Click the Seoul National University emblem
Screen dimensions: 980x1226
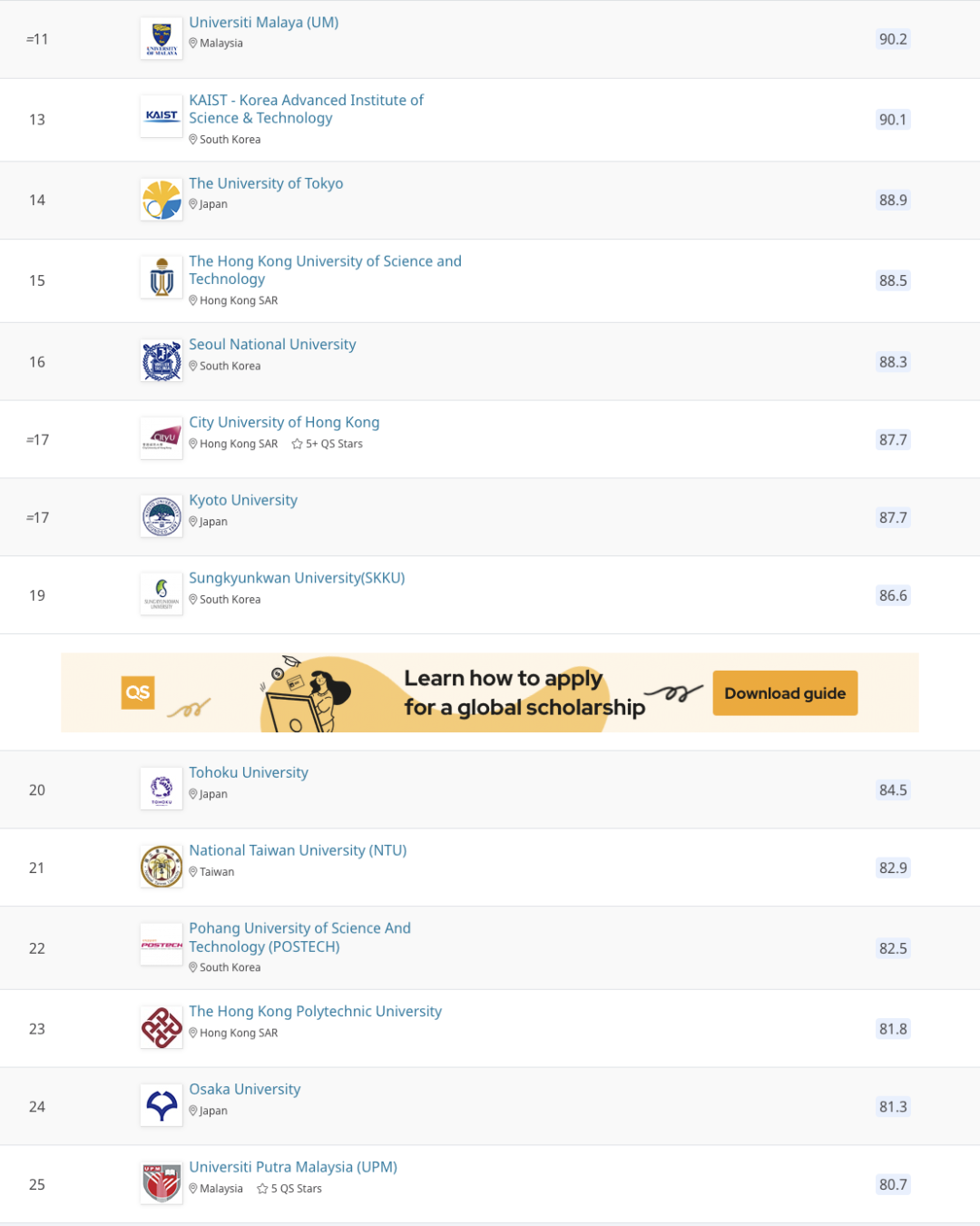click(x=162, y=361)
